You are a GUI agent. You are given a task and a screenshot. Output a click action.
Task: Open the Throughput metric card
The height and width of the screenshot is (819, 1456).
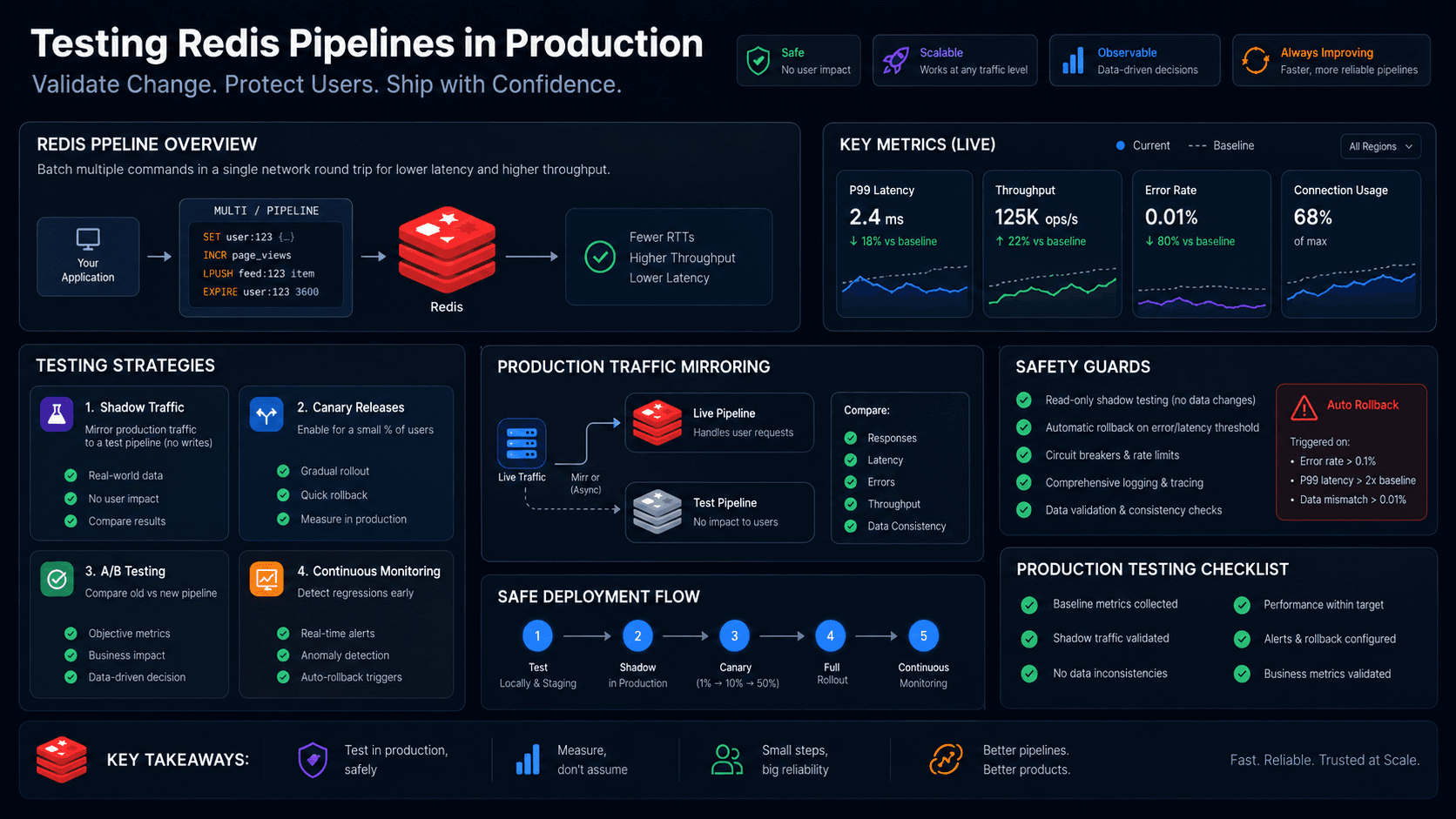1052,244
